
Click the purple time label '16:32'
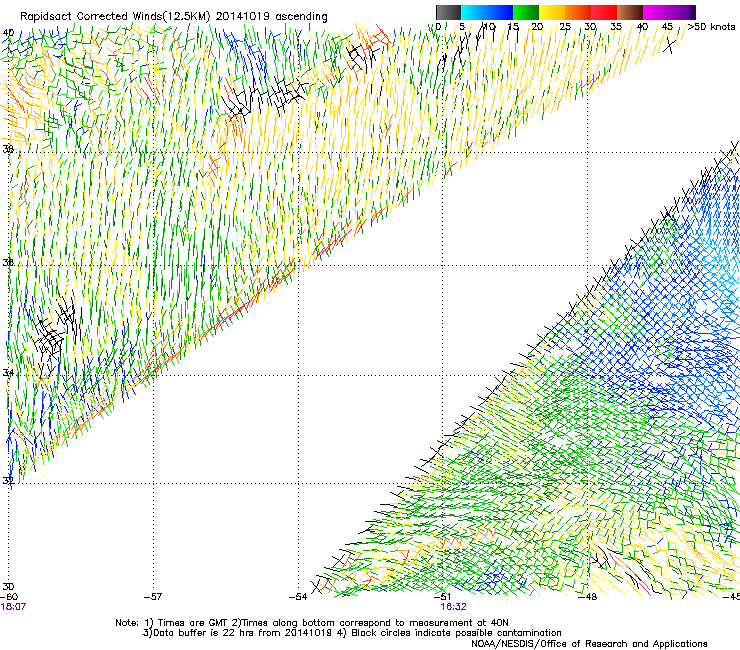pos(453,606)
